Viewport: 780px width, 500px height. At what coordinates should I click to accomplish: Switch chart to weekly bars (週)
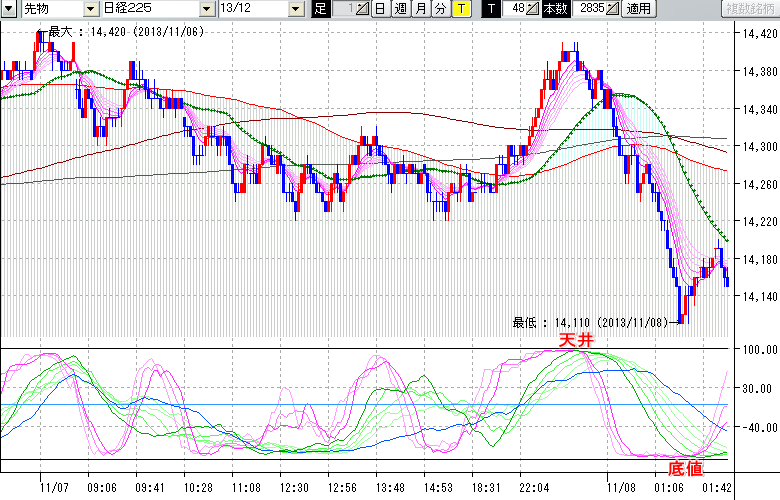401,9
